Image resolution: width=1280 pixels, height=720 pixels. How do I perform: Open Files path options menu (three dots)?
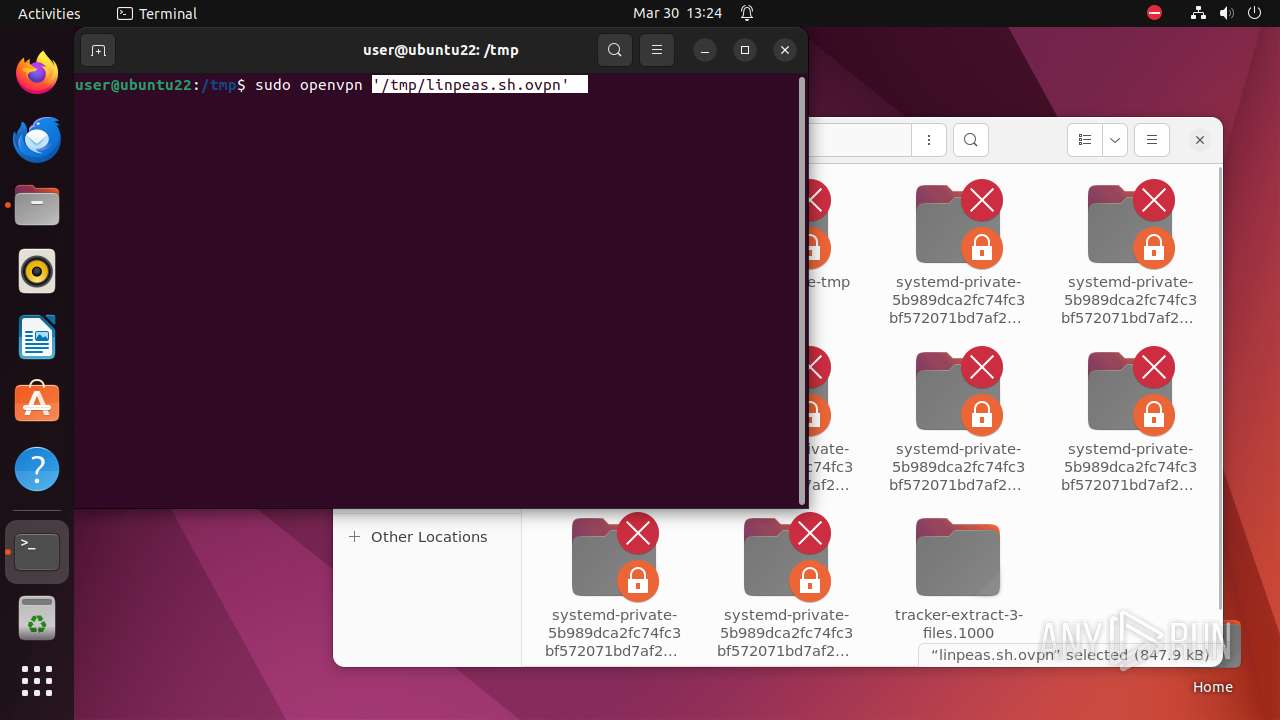pos(929,140)
